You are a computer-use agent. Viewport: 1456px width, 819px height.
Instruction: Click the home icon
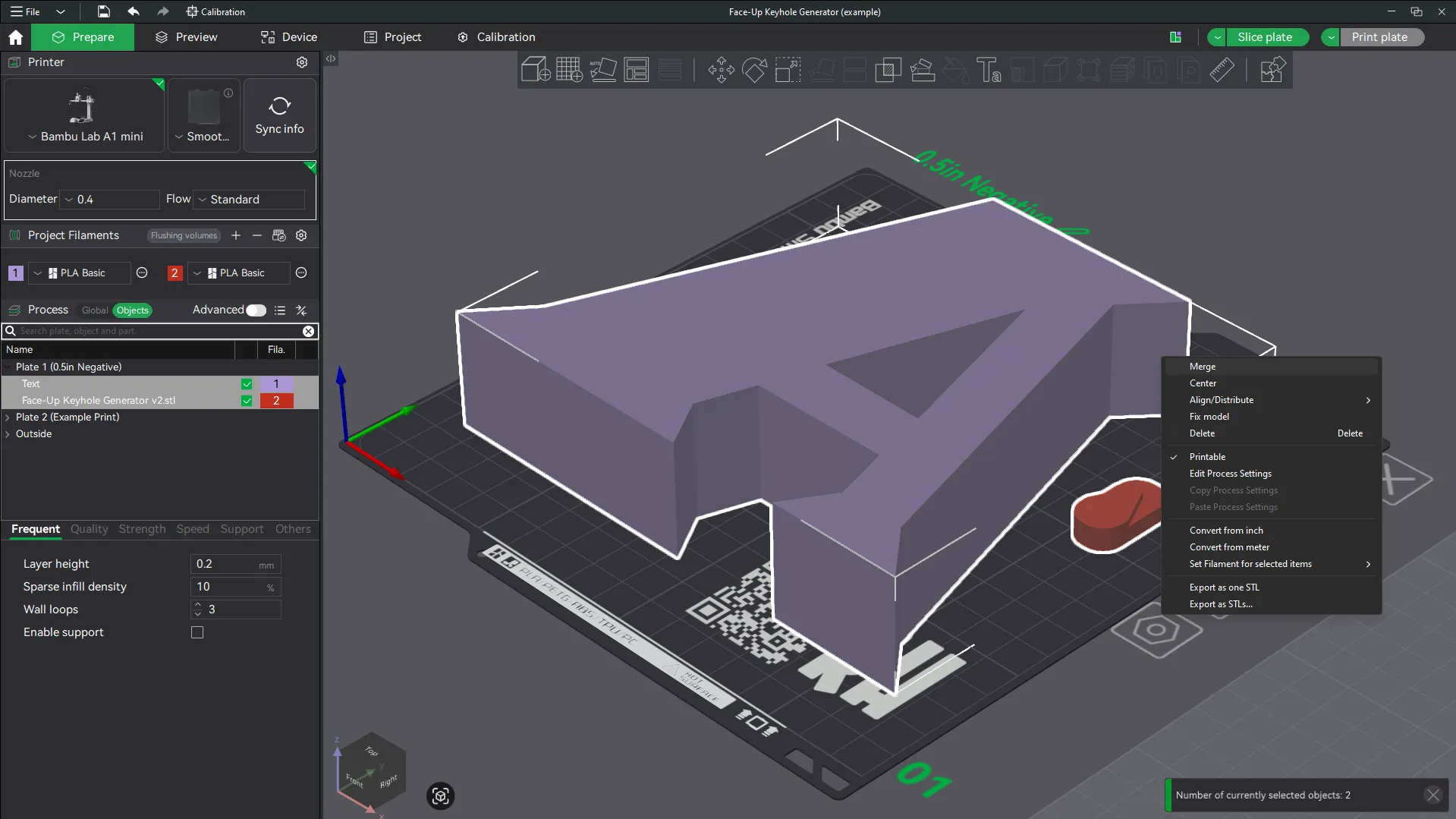tap(15, 37)
